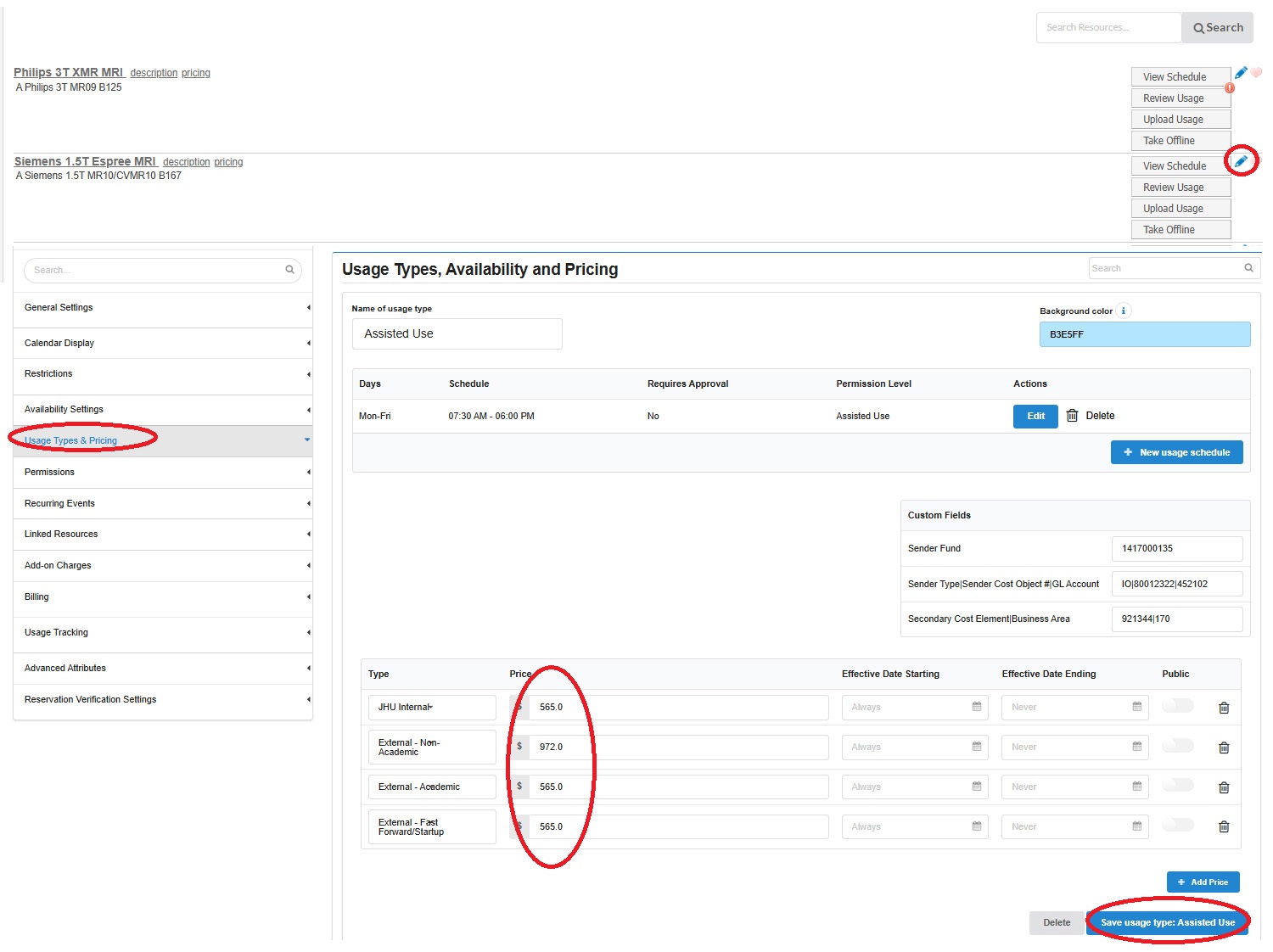
Task: Click pencil edit icon for Philips 3T XMR MRI
Action: pos(1241,73)
